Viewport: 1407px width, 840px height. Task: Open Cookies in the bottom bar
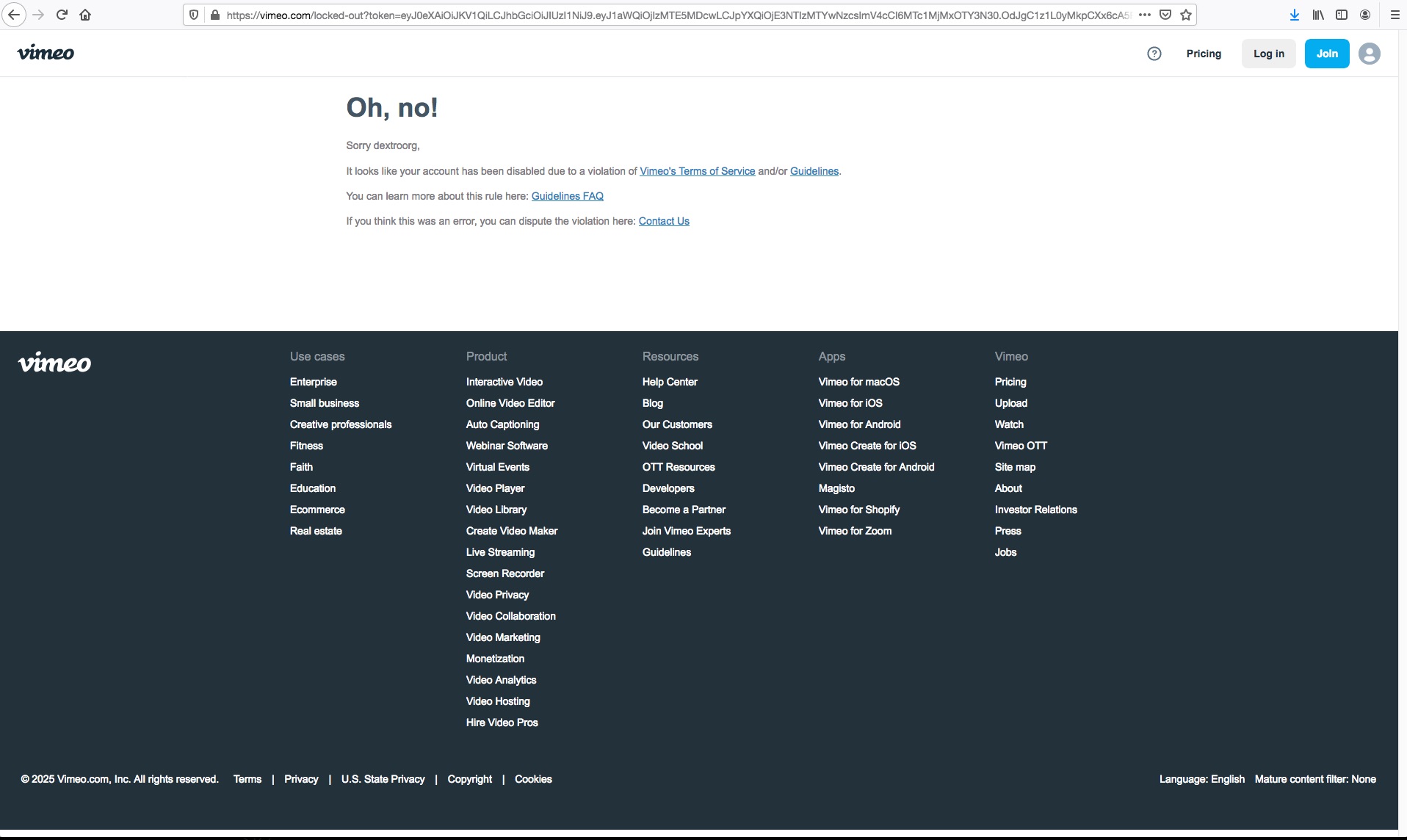pos(533,779)
